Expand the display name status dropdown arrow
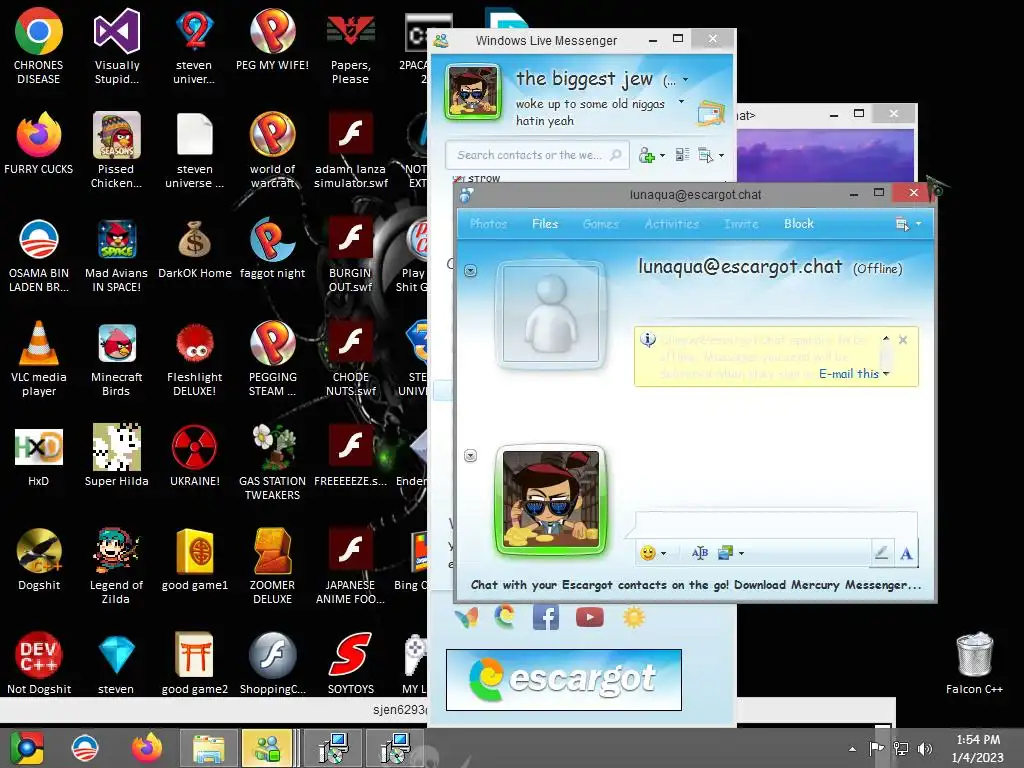Viewport: 1024px width, 768px height. point(685,80)
